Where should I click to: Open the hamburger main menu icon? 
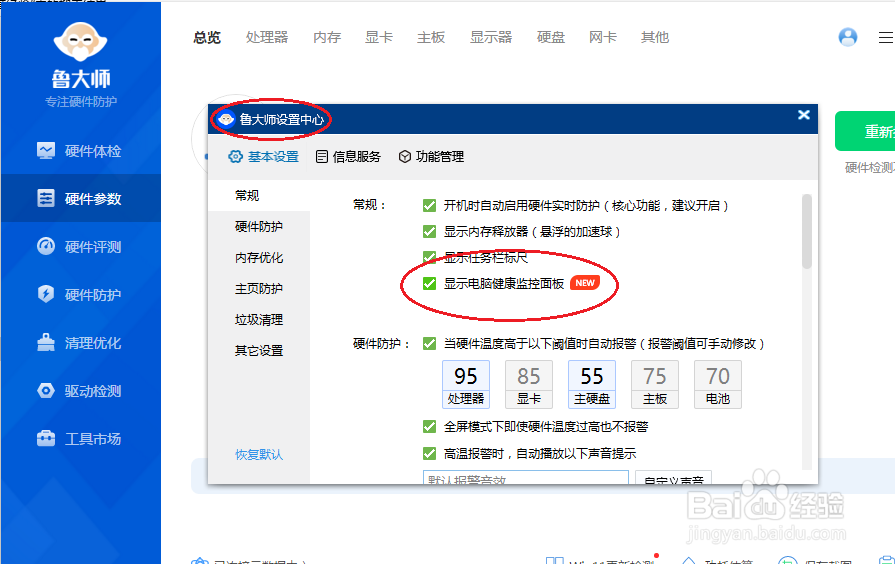(886, 38)
